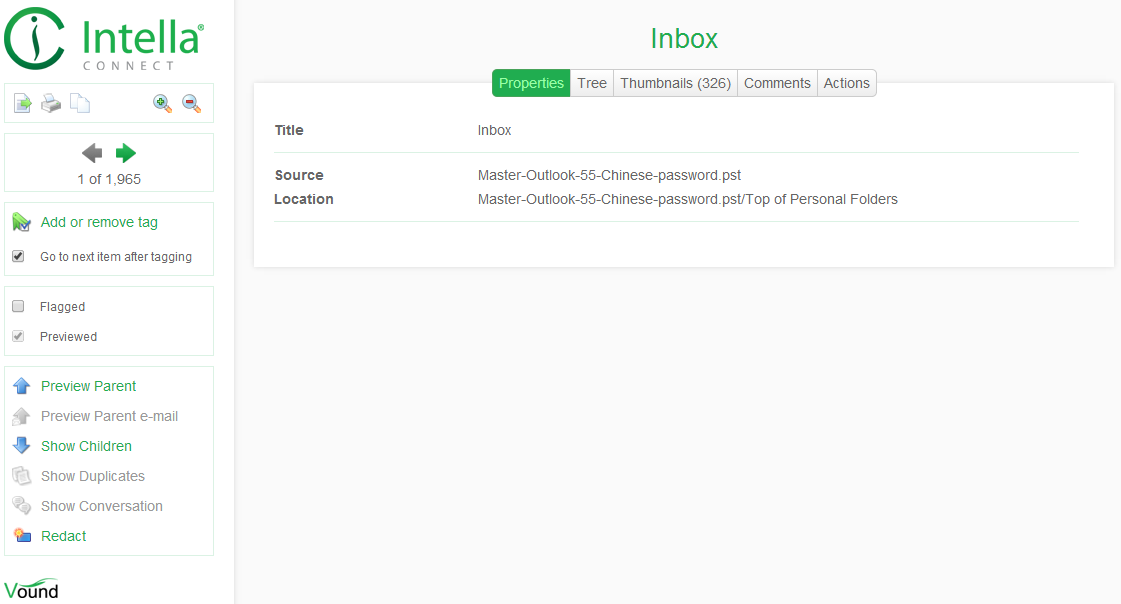Click the Preview Parent link
The image size is (1121, 604).
88,386
